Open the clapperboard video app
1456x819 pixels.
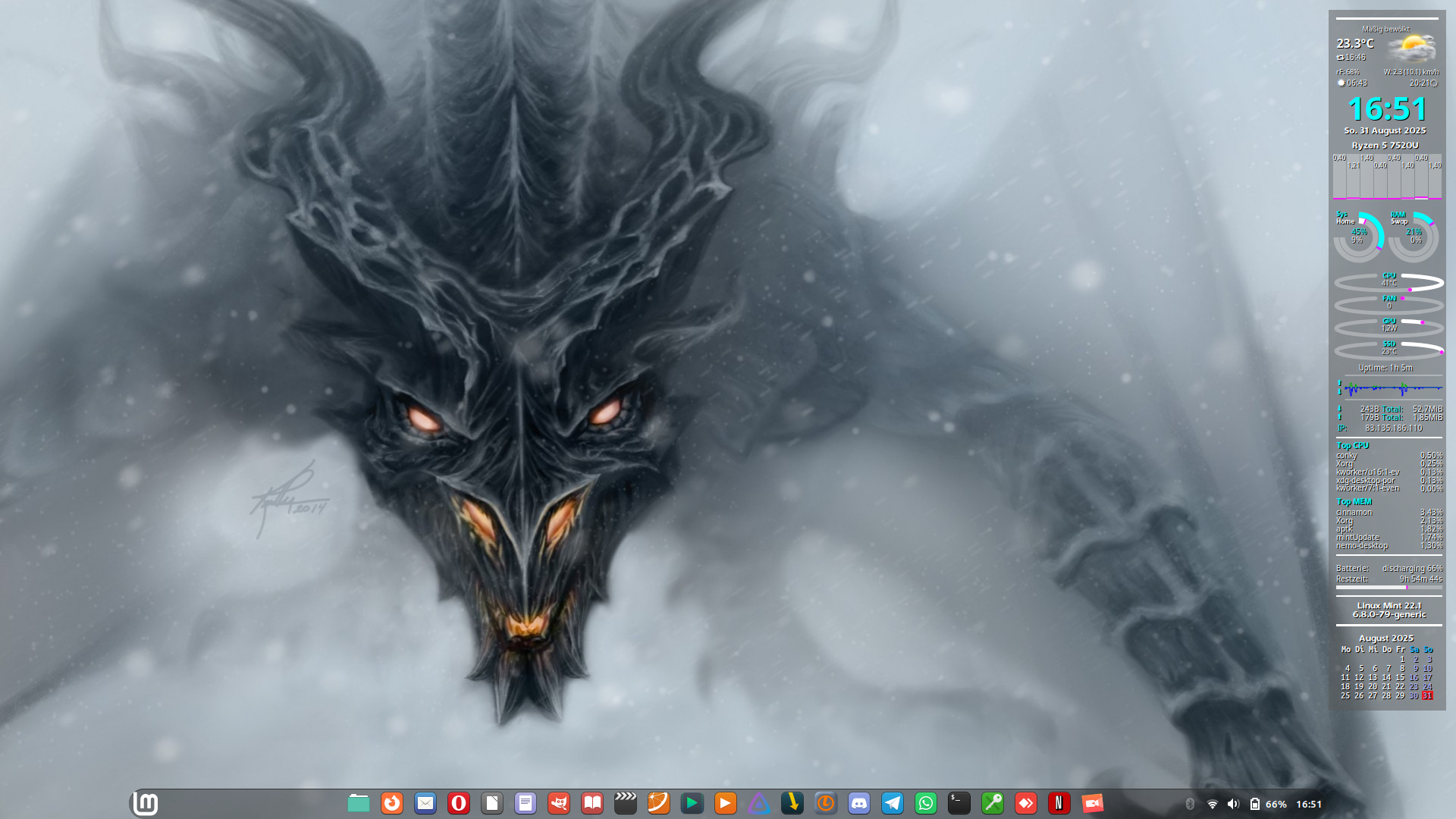point(626,803)
